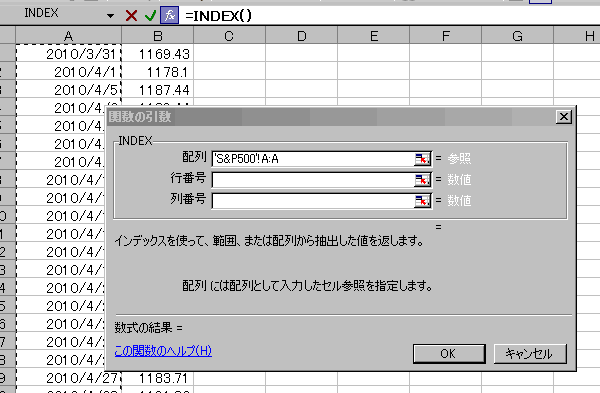Select cell with value 1187.44

(x=158, y=90)
